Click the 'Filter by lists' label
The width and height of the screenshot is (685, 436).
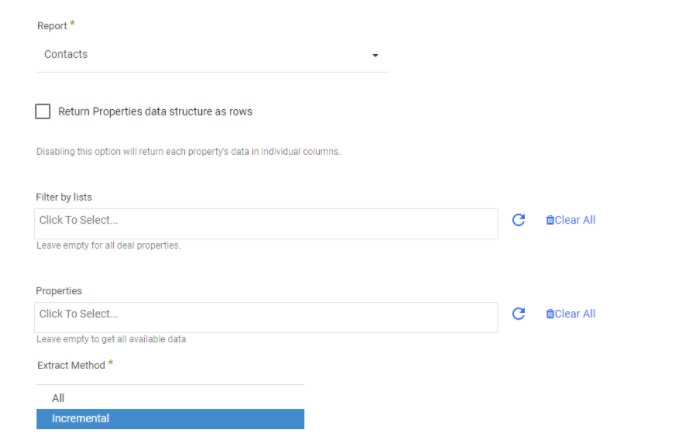[64, 197]
